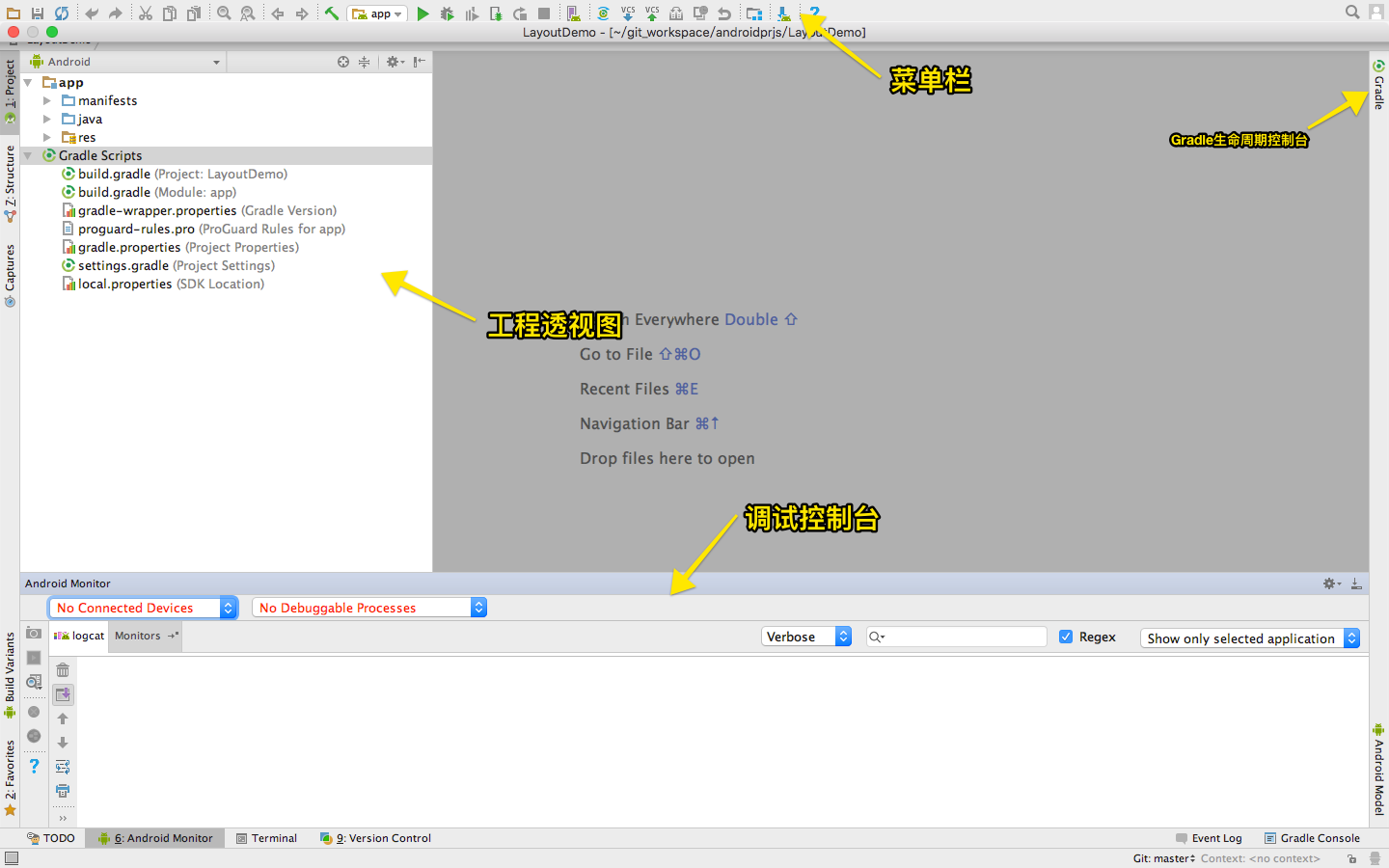Click the logcat Print icon

63,792
